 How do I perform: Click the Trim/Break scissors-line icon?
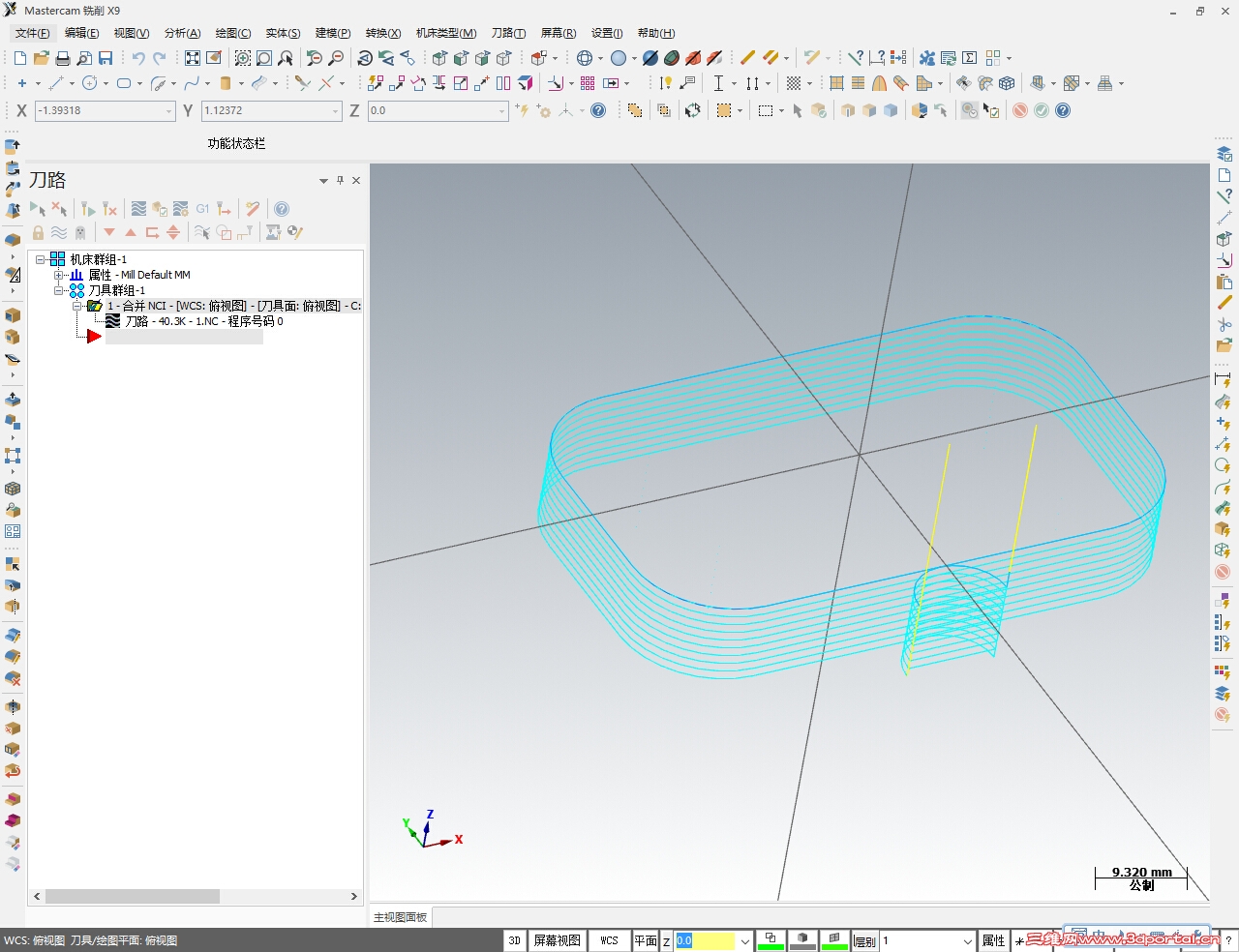(x=303, y=83)
